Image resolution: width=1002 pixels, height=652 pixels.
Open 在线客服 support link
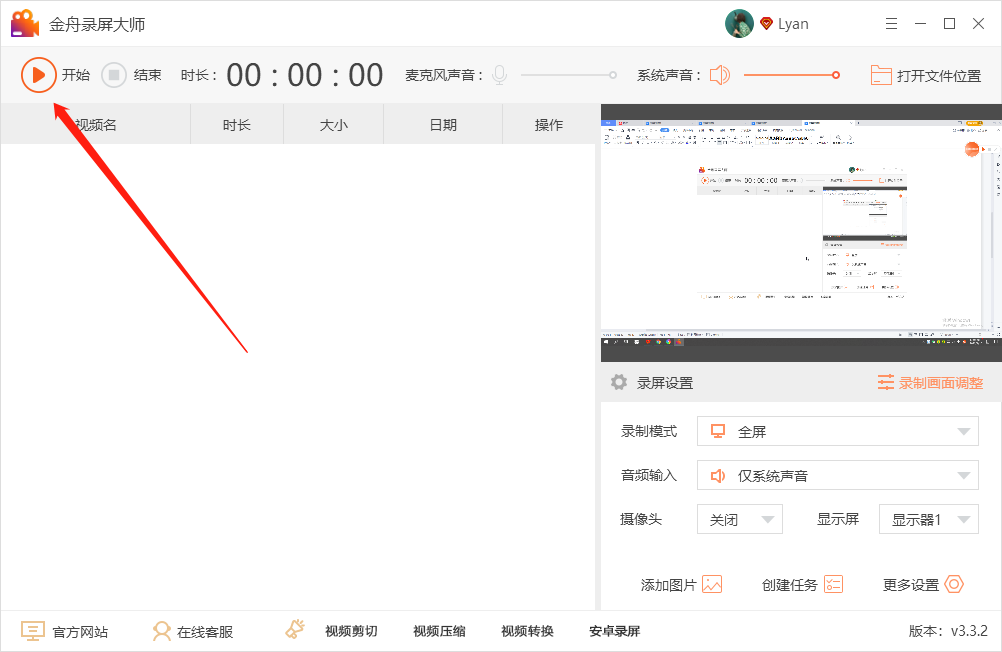204,632
